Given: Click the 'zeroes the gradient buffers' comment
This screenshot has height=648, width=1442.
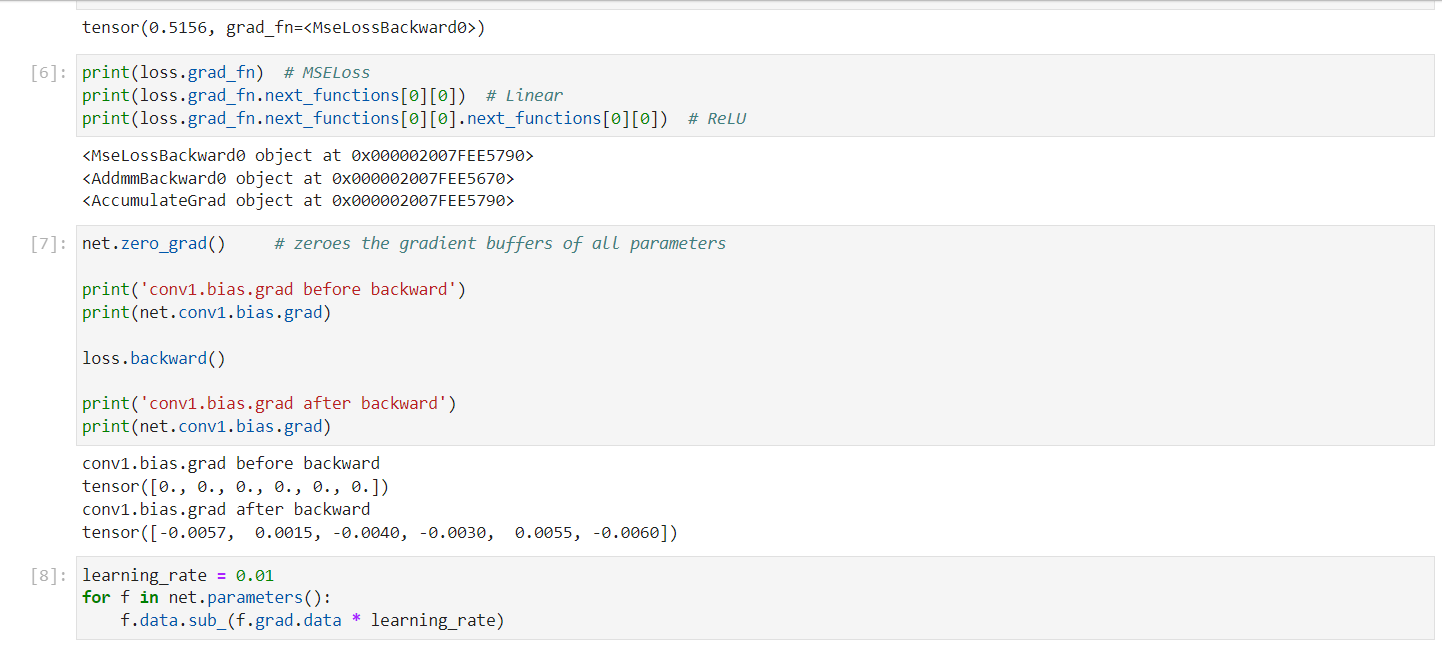Looking at the screenshot, I should coord(500,243).
